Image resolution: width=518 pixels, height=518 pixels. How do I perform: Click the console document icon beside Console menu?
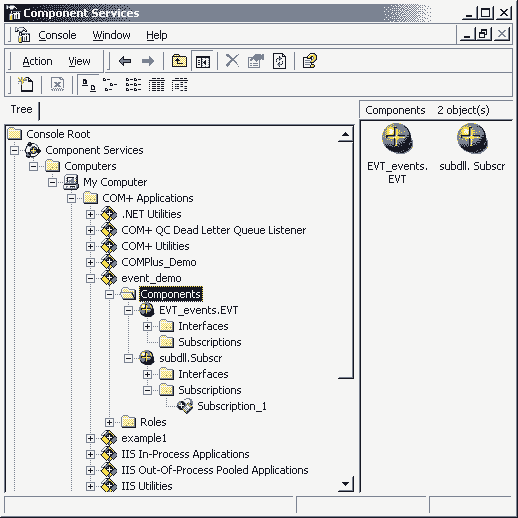(23, 35)
